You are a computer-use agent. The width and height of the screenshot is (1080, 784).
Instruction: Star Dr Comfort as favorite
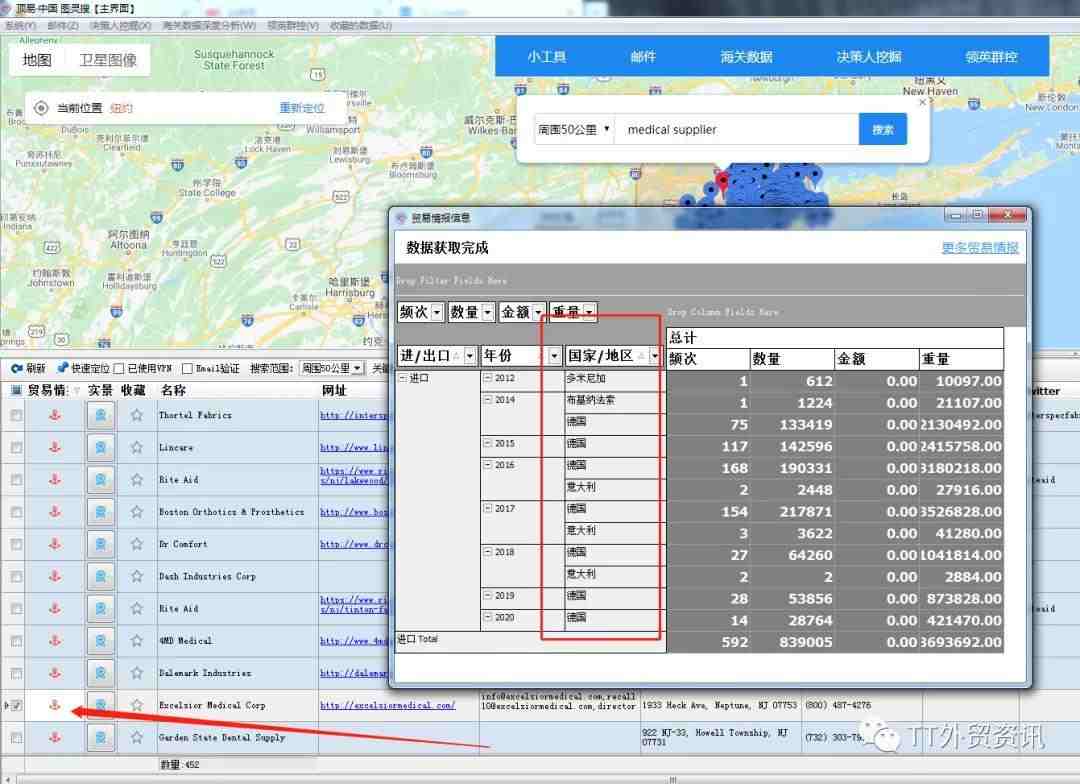pos(137,544)
